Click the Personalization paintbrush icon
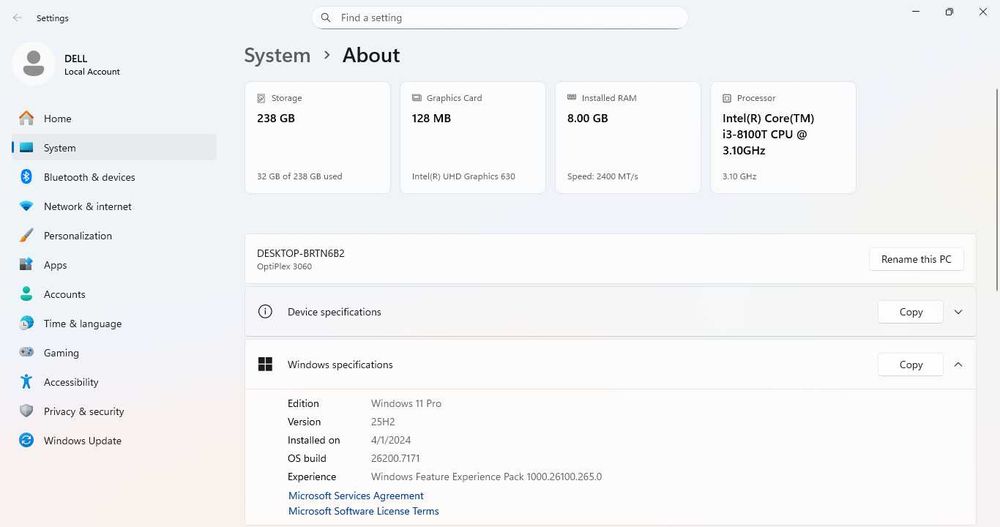The image size is (1000, 527). pos(26,236)
